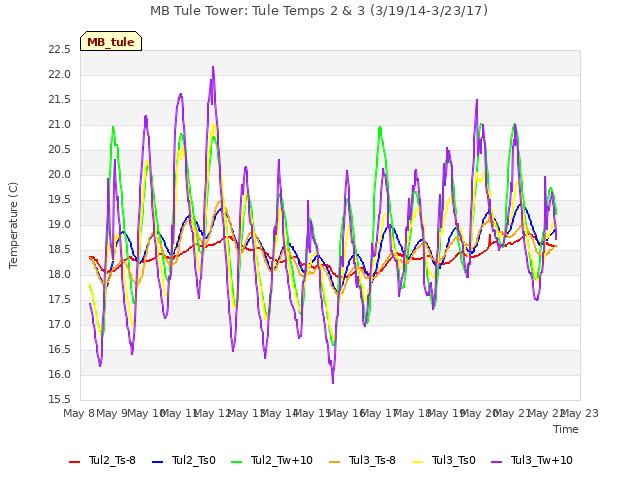Screen dimensions: 640x480
Task: Click the 22.5 y-axis tick label
Action: pyautogui.click(x=60, y=50)
